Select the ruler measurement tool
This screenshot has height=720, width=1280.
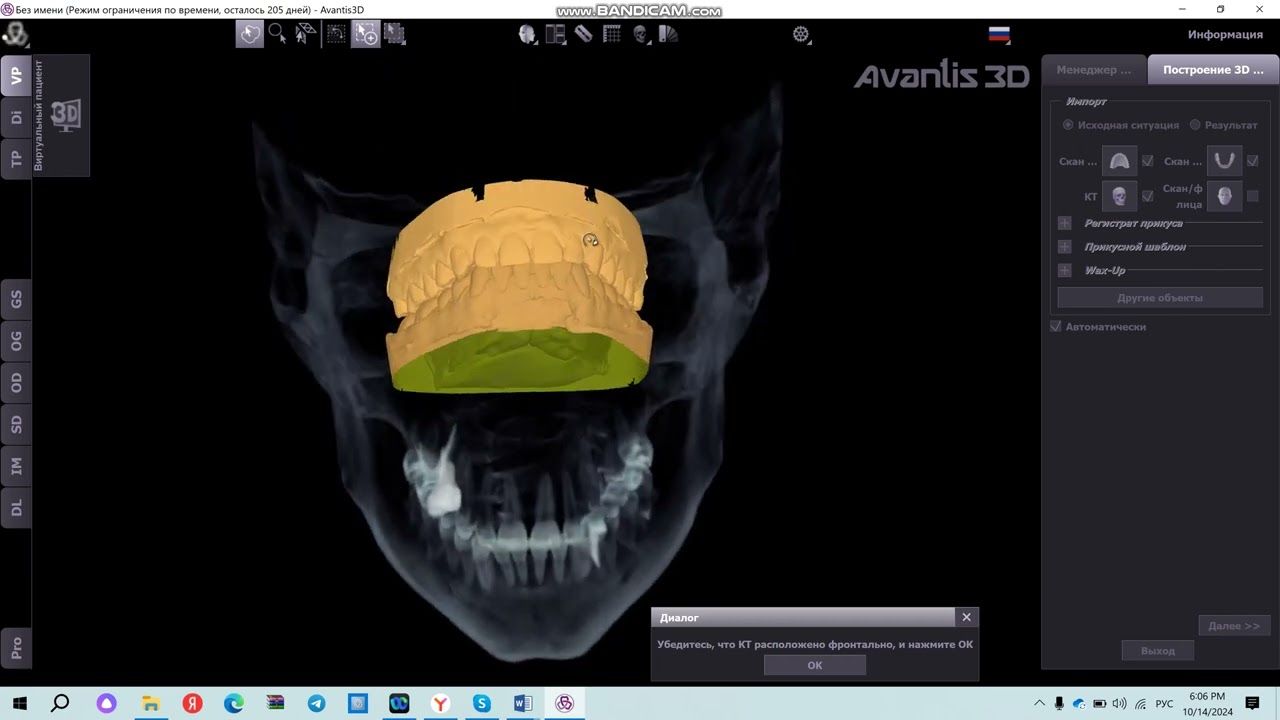[x=584, y=34]
